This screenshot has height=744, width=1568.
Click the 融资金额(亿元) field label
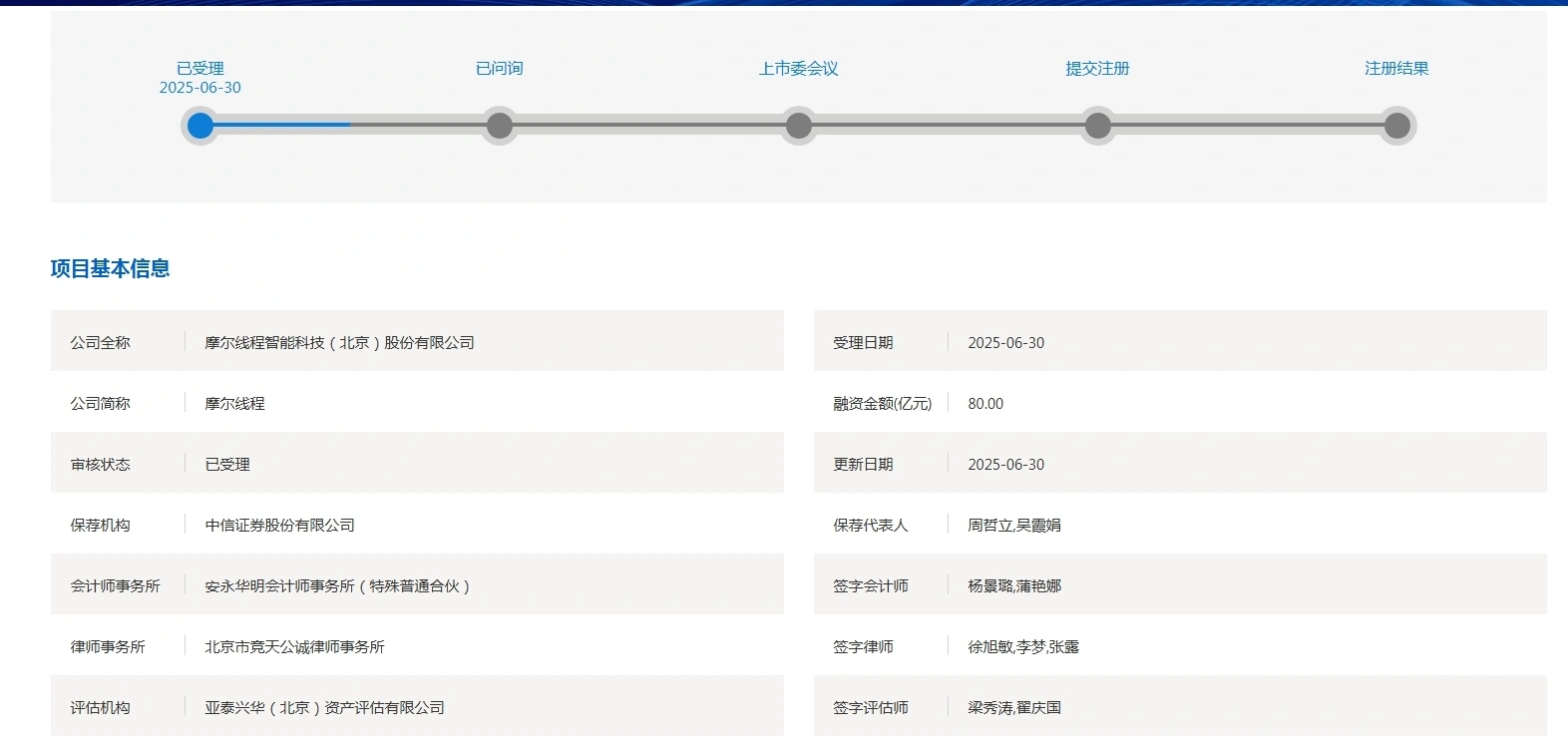click(883, 403)
